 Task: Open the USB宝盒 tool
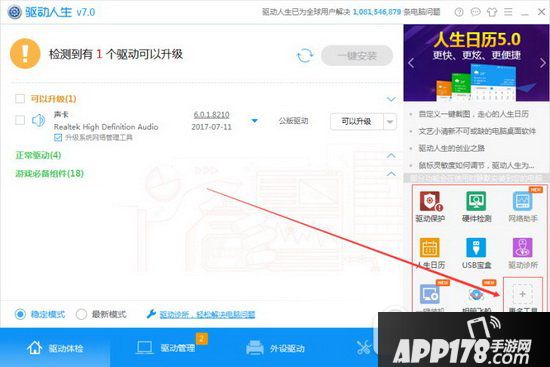[x=476, y=253]
